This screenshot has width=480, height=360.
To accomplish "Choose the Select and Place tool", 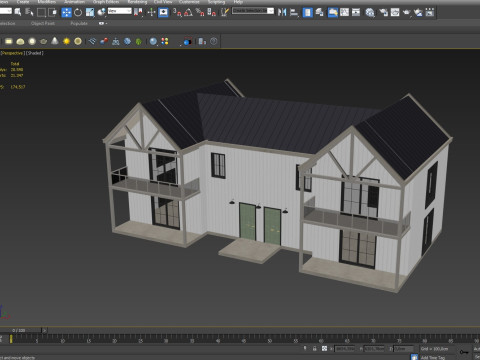I will (x=101, y=13).
